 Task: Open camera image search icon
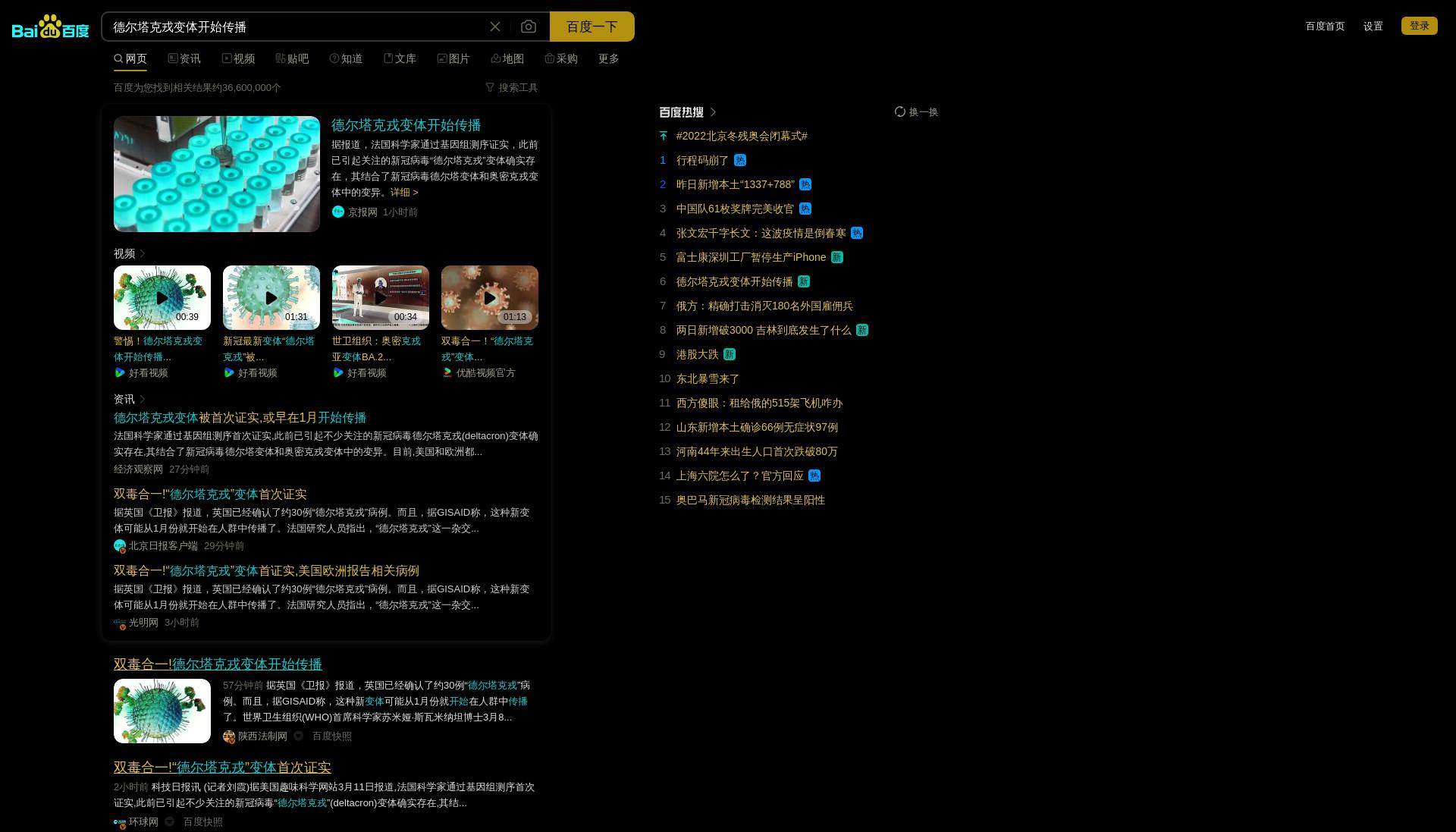pyautogui.click(x=529, y=27)
